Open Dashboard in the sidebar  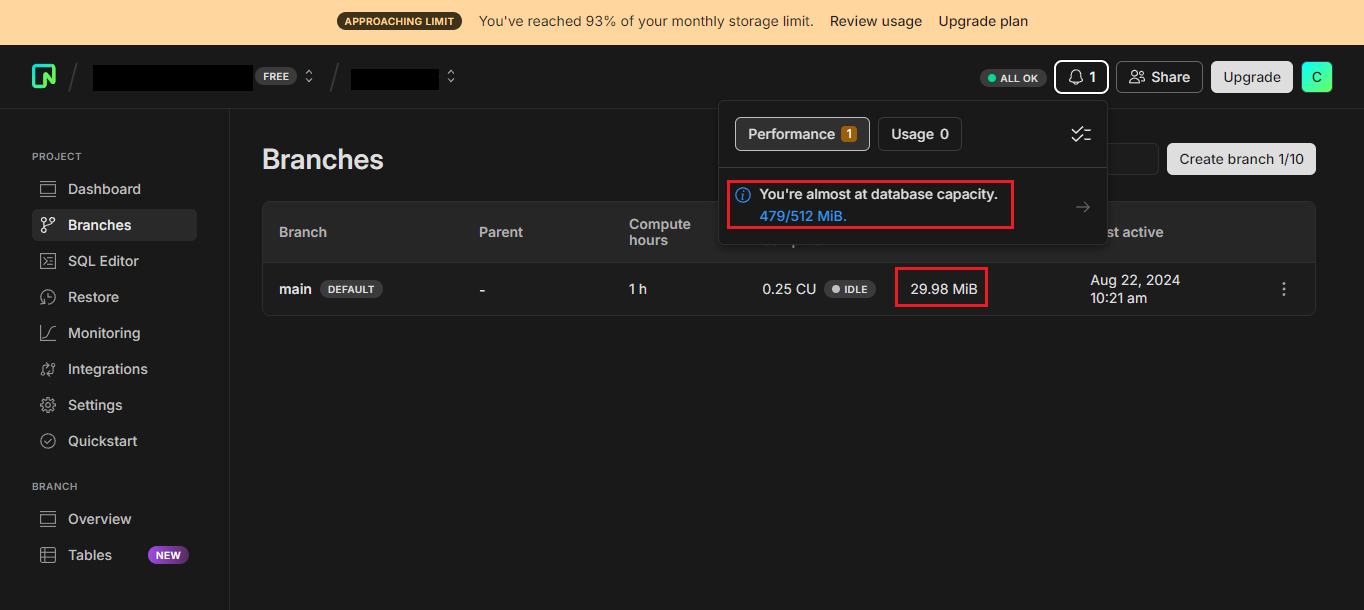114,189
